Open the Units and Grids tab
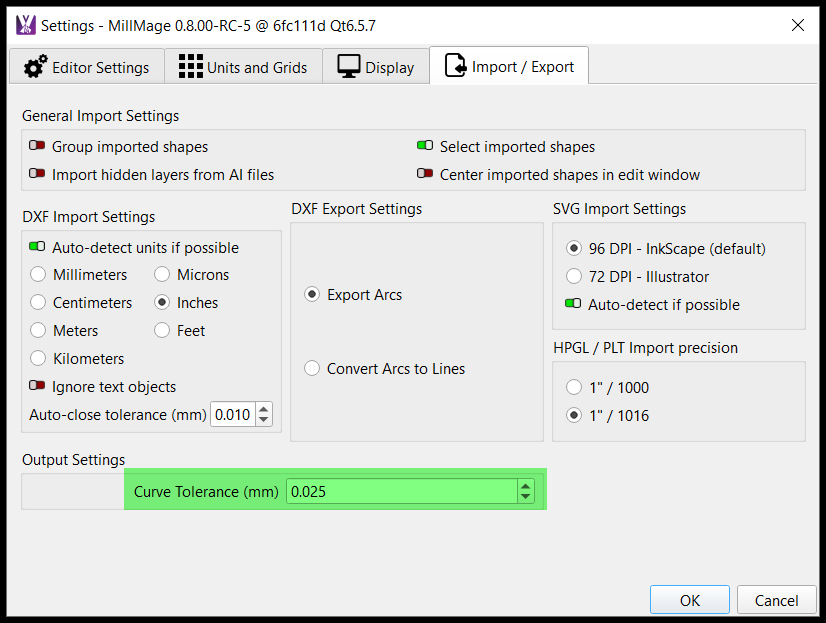The width and height of the screenshot is (826, 623). (x=243, y=65)
